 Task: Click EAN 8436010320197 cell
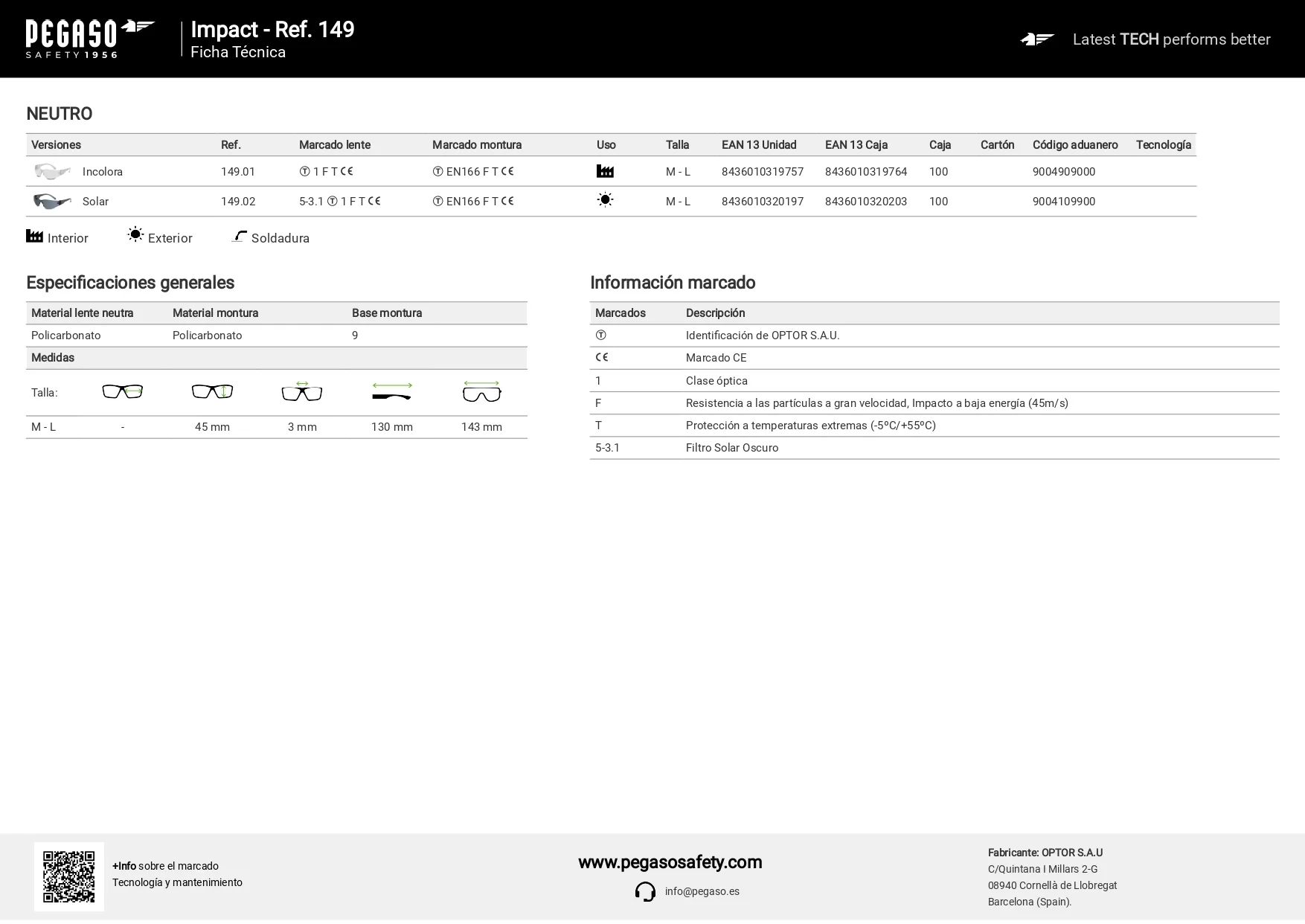(x=763, y=202)
